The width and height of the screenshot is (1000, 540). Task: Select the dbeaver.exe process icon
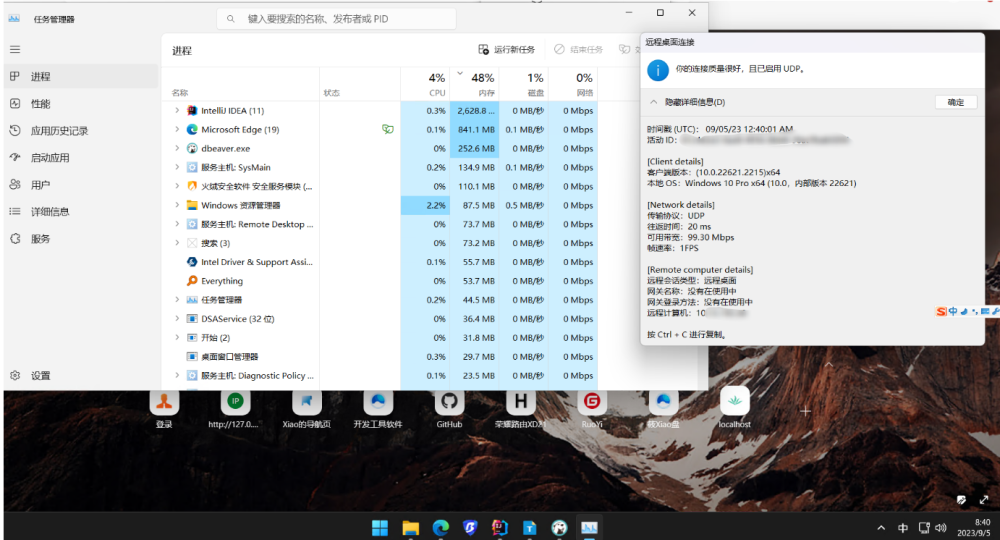tap(192, 149)
